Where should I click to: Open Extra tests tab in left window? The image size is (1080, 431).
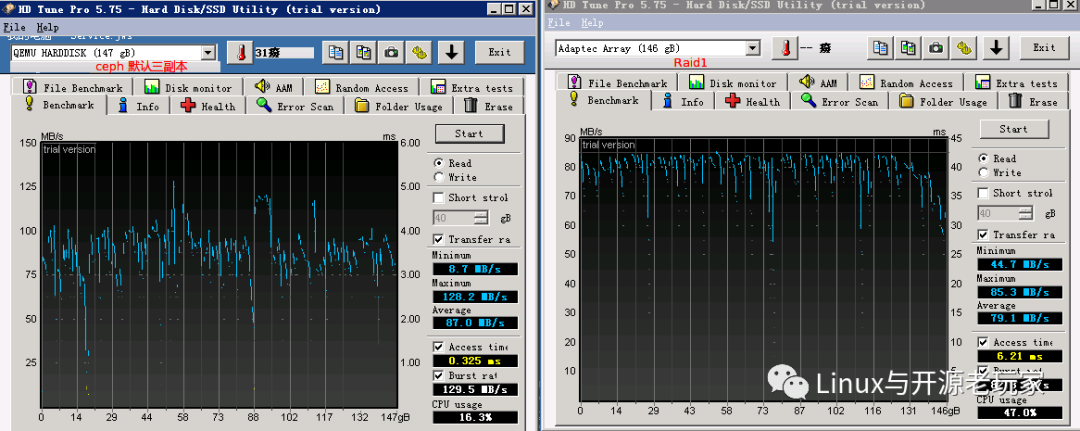[x=472, y=87]
